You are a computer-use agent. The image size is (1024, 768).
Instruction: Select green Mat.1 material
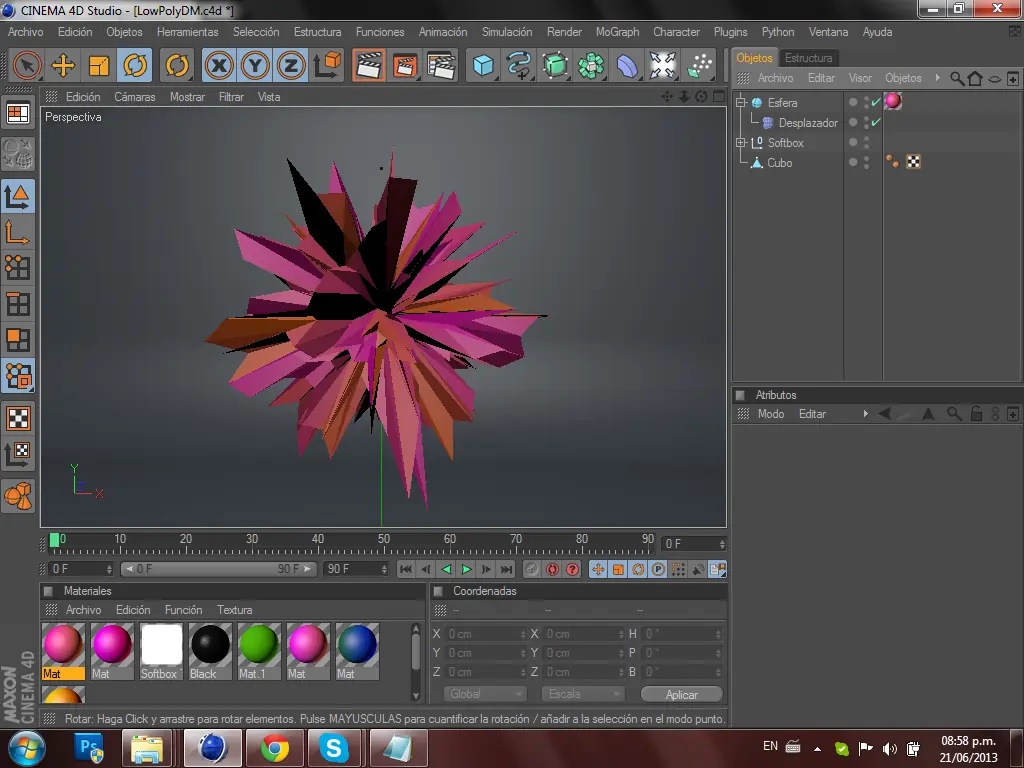(x=259, y=651)
